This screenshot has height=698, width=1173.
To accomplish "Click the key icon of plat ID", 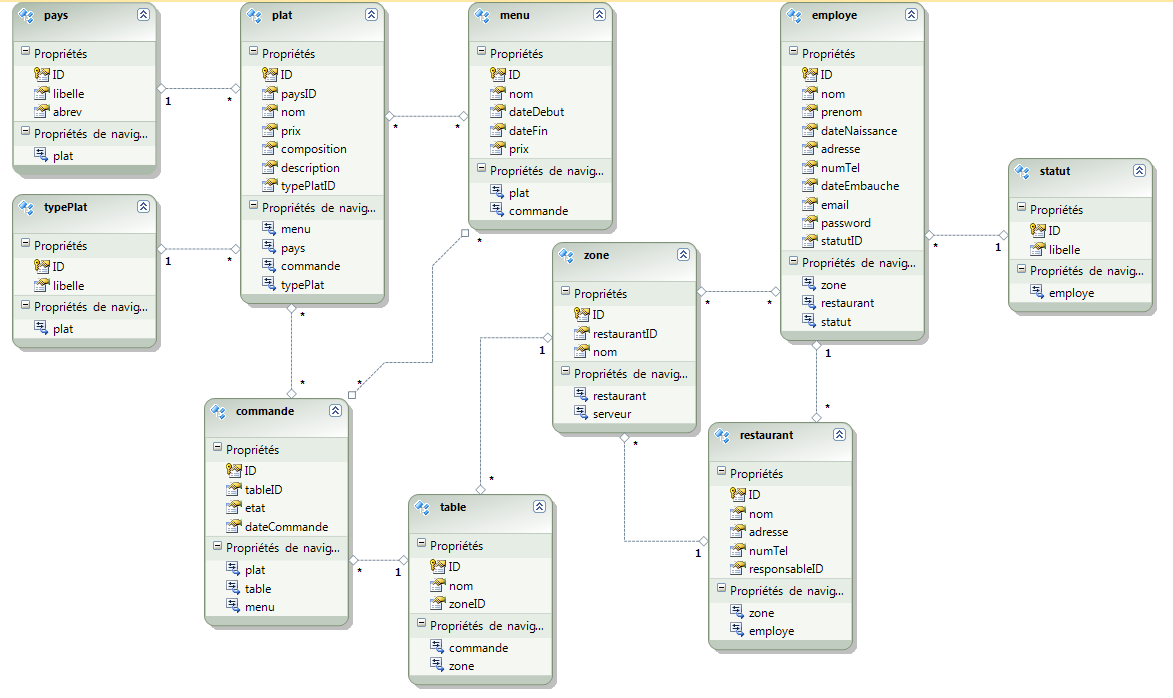I will click(x=270, y=74).
